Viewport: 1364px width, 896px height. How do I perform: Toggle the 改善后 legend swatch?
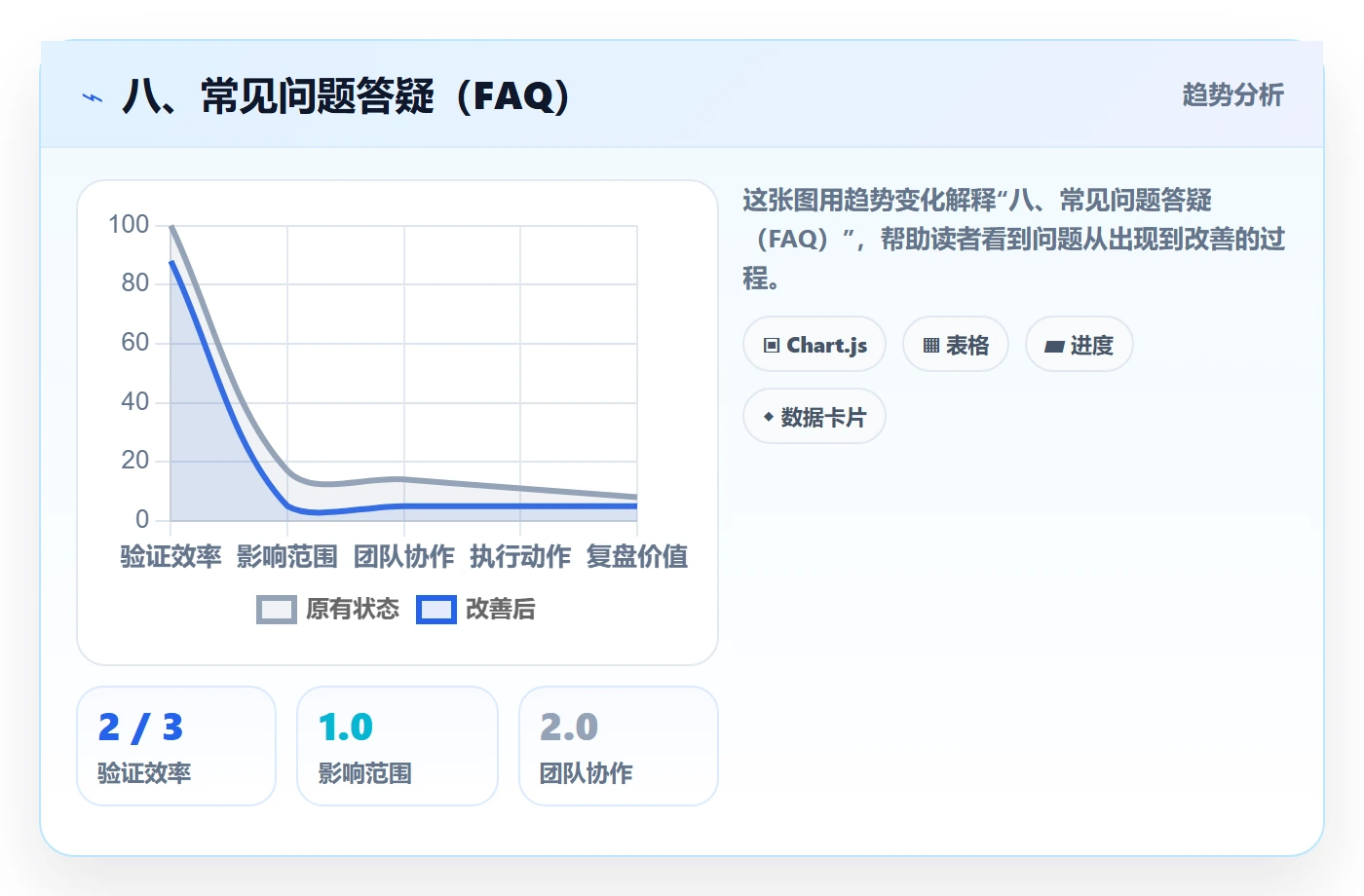(436, 610)
